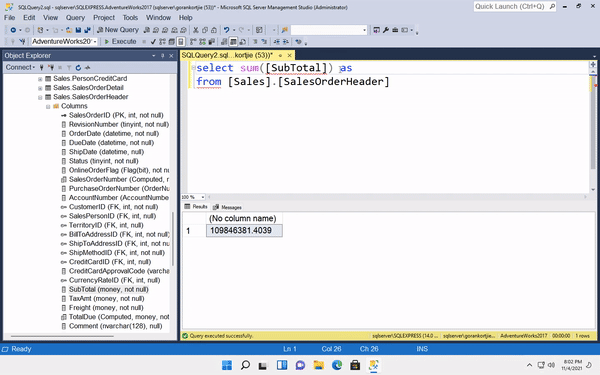600x375 pixels.
Task: Open File Explorer from taskbar
Action: [x=318, y=365]
